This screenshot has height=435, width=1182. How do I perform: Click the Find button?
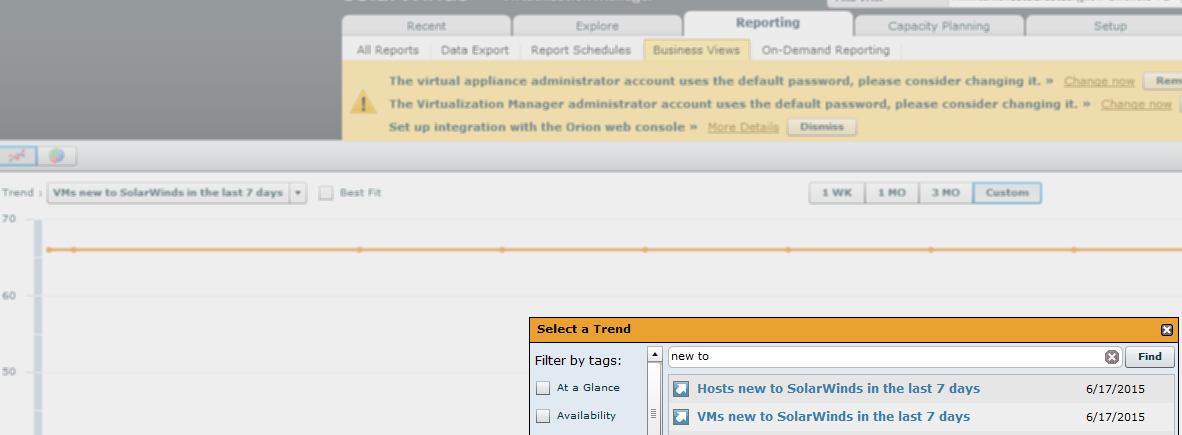click(1150, 357)
